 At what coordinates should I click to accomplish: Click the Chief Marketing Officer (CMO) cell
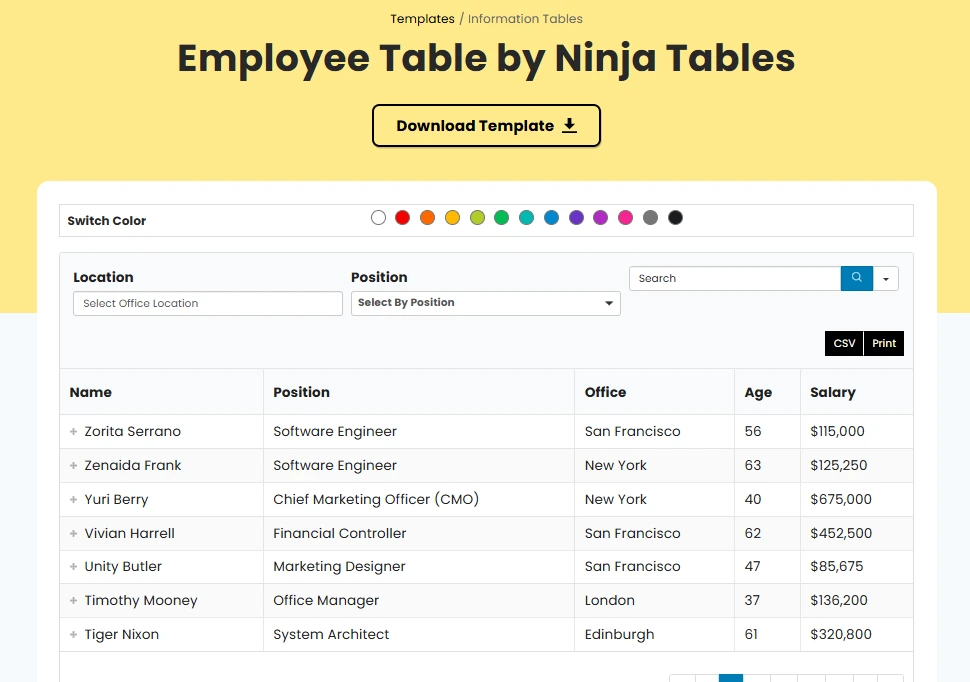tap(419, 499)
